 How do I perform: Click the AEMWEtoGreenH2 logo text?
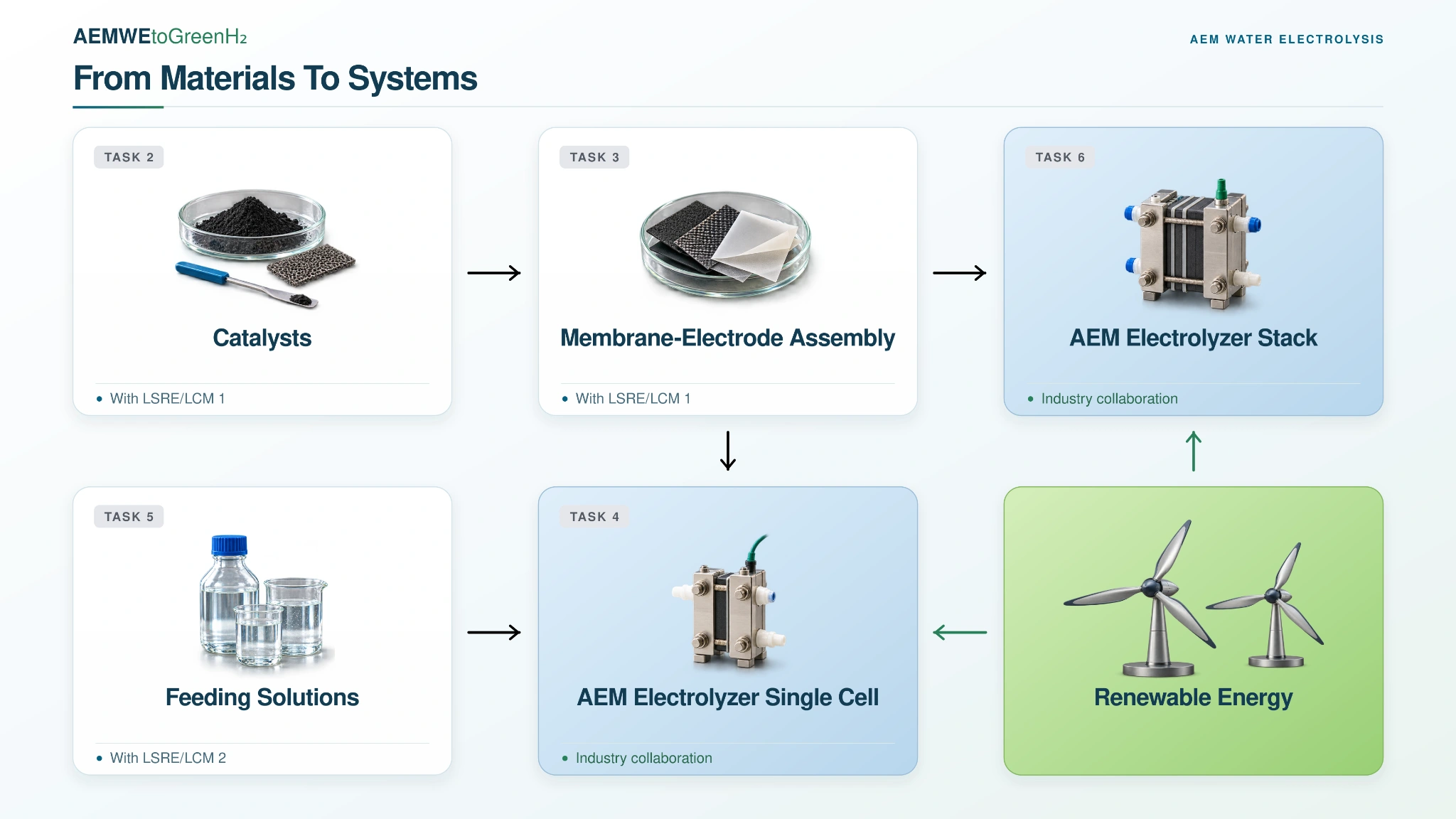click(x=160, y=36)
